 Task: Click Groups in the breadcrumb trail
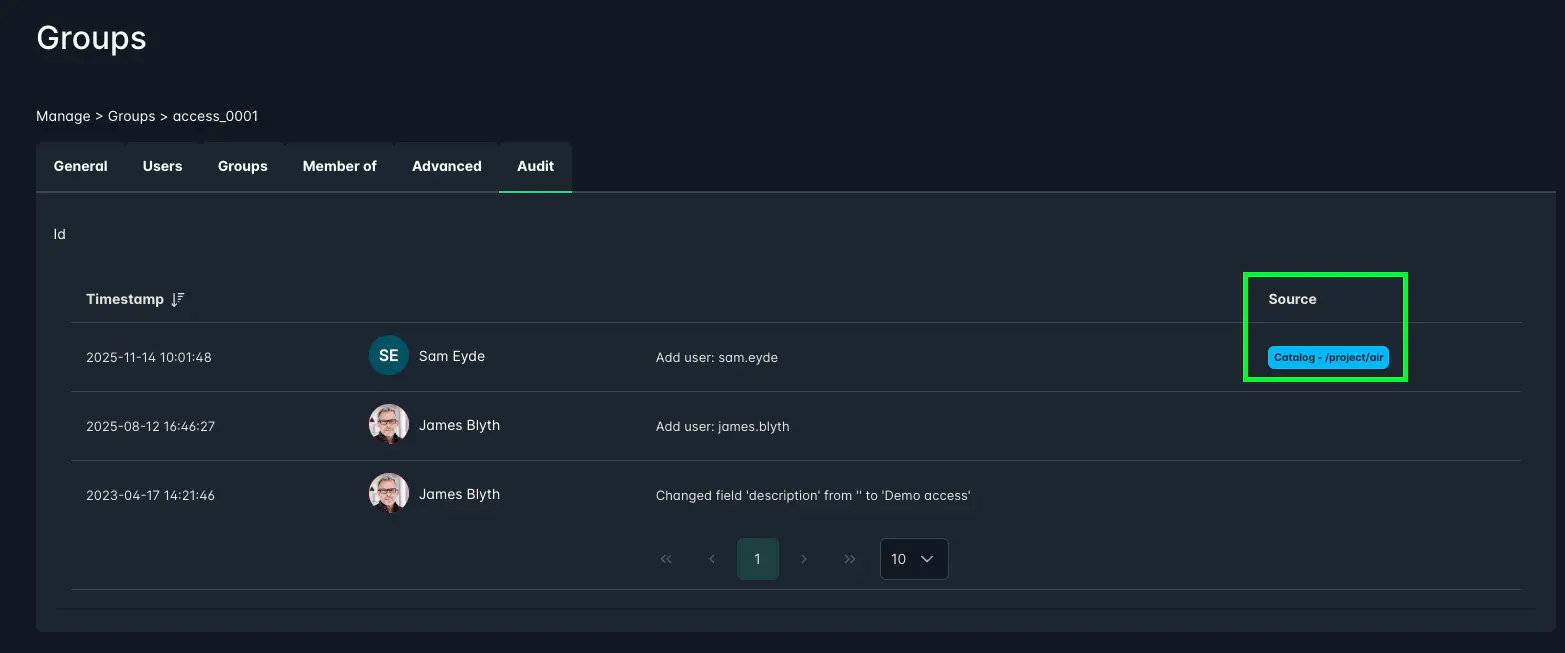point(131,116)
